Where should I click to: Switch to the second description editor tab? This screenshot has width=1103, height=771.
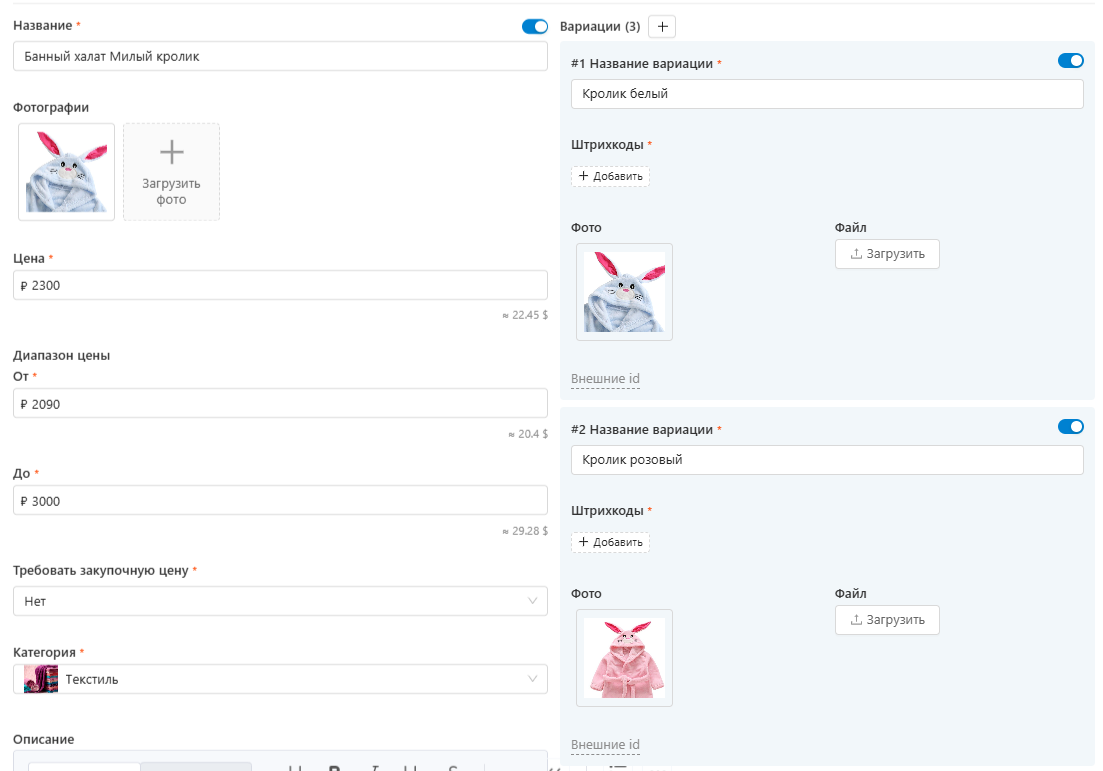click(196, 768)
